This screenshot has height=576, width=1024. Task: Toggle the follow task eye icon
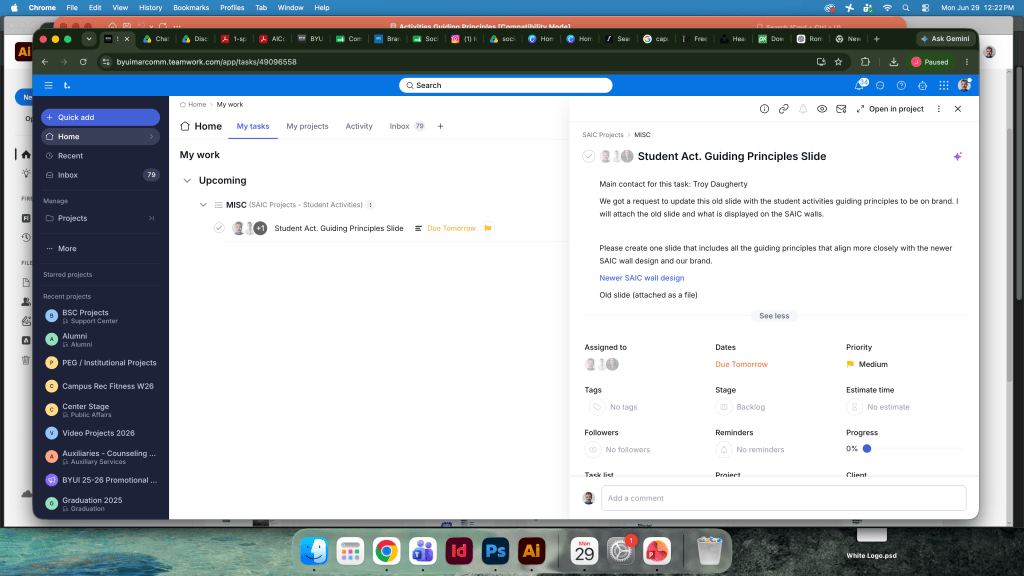(822, 109)
